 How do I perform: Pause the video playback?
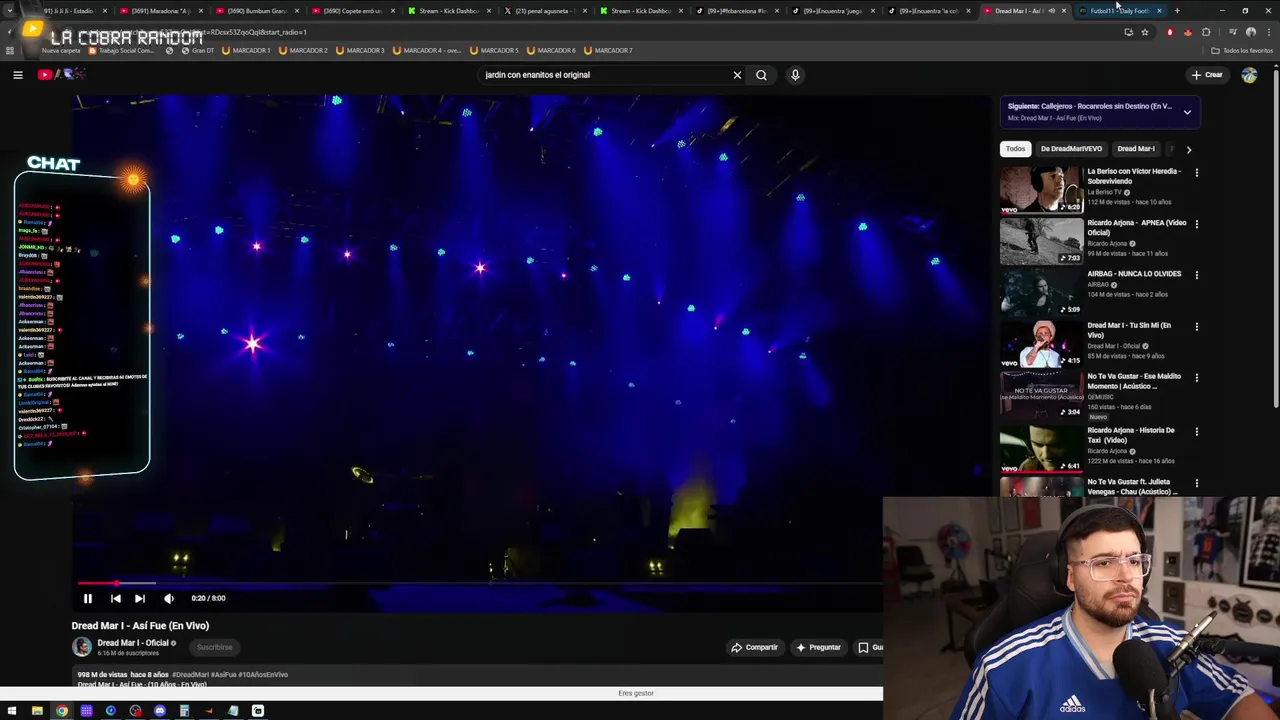tap(88, 598)
